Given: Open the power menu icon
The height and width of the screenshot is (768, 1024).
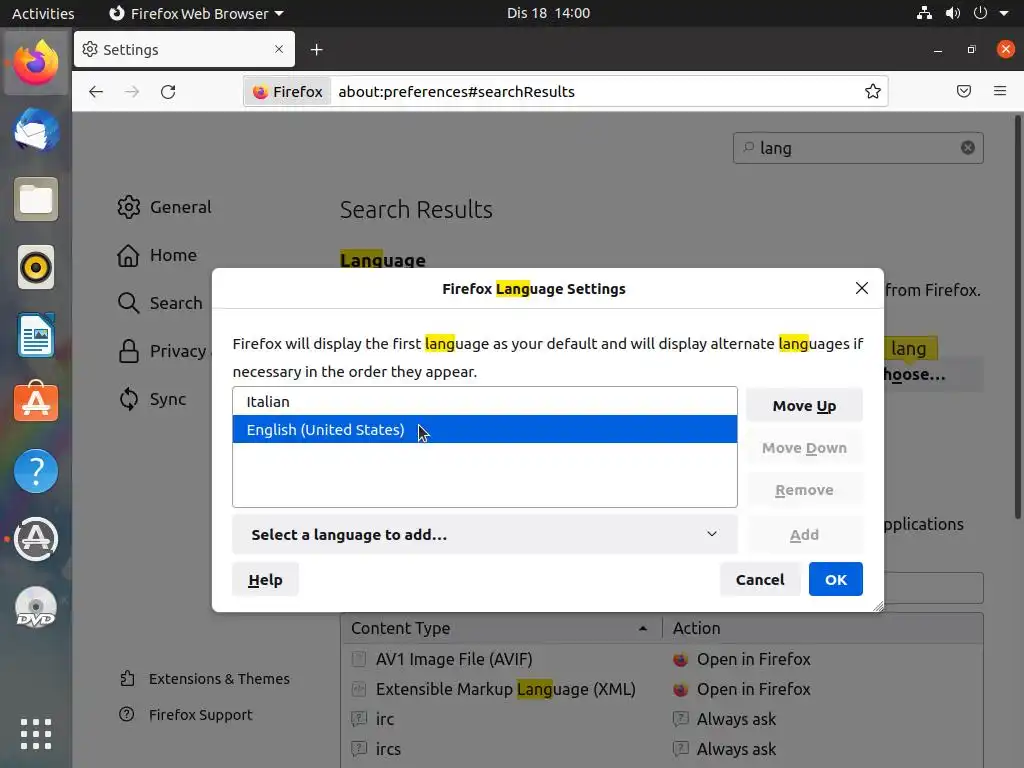Looking at the screenshot, I should click(980, 13).
